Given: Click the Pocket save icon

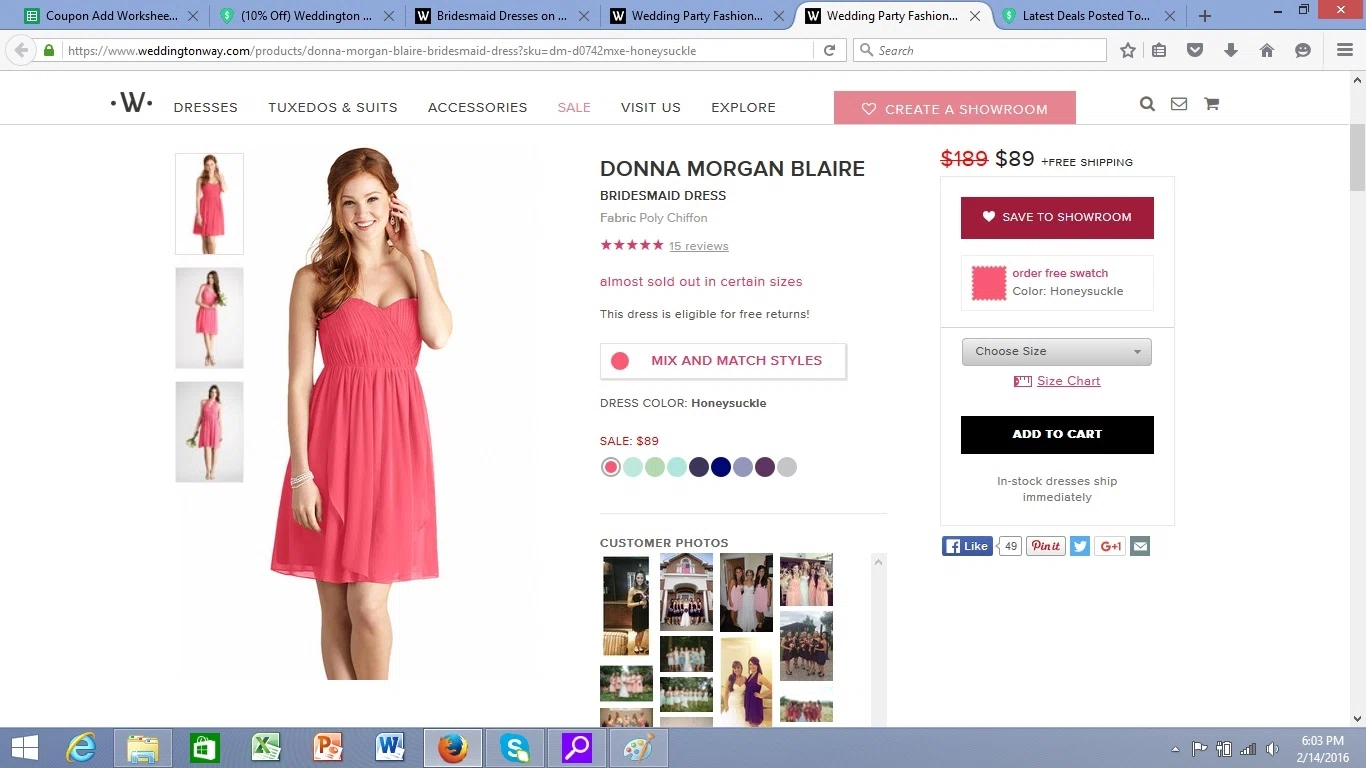Looking at the screenshot, I should pyautogui.click(x=1195, y=50).
